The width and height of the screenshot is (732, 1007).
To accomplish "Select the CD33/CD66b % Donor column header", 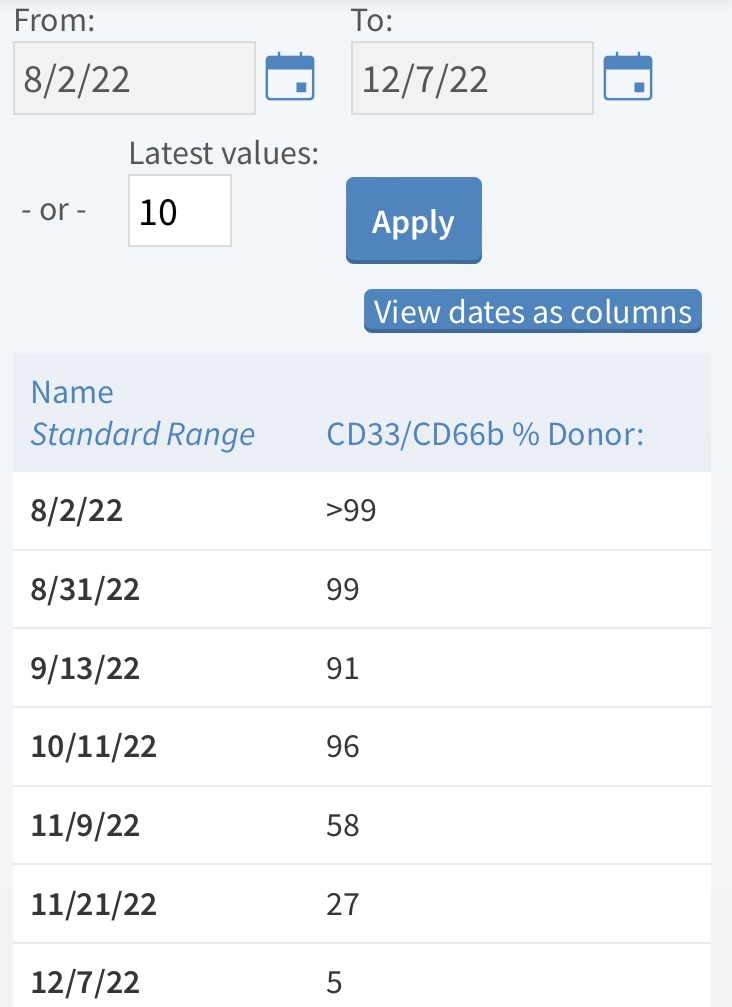I will (x=485, y=435).
